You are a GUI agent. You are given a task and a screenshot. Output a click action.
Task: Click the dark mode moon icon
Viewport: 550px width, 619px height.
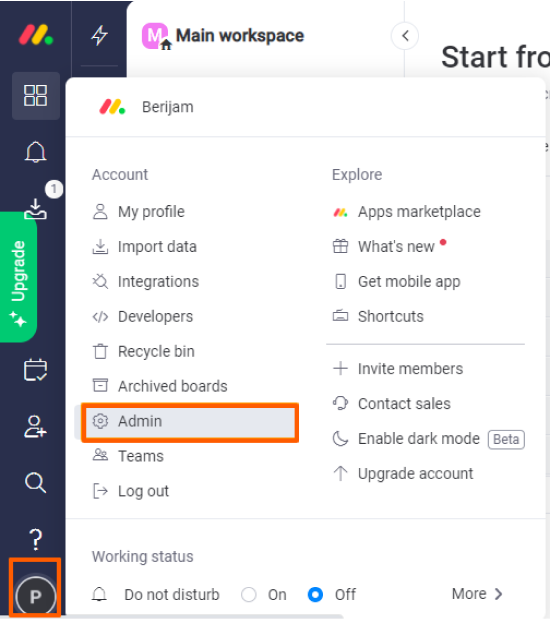pos(340,439)
